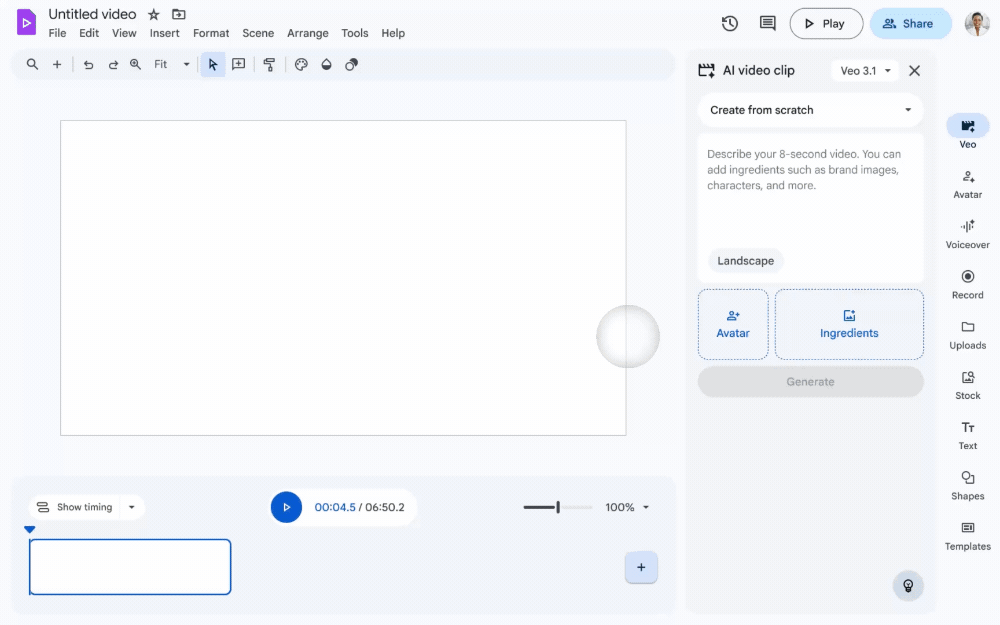
Task: Open the Templates panel
Action: click(x=967, y=534)
